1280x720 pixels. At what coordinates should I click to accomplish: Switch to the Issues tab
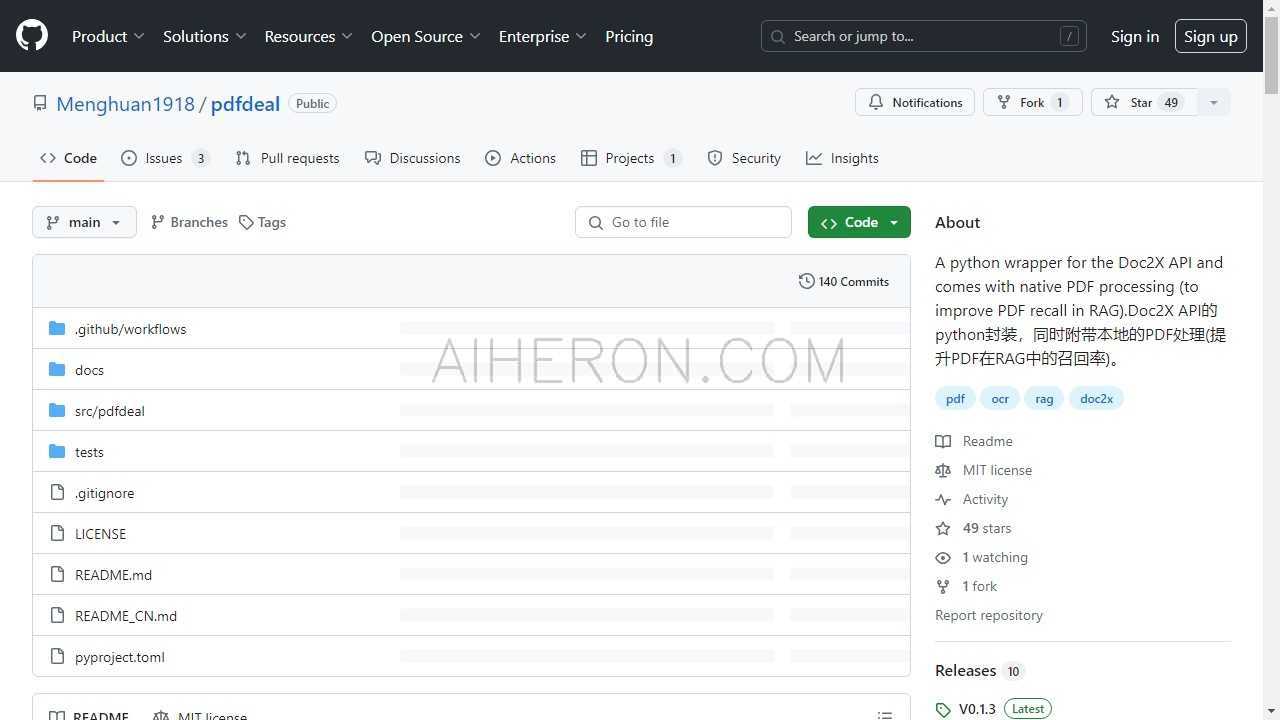(164, 158)
